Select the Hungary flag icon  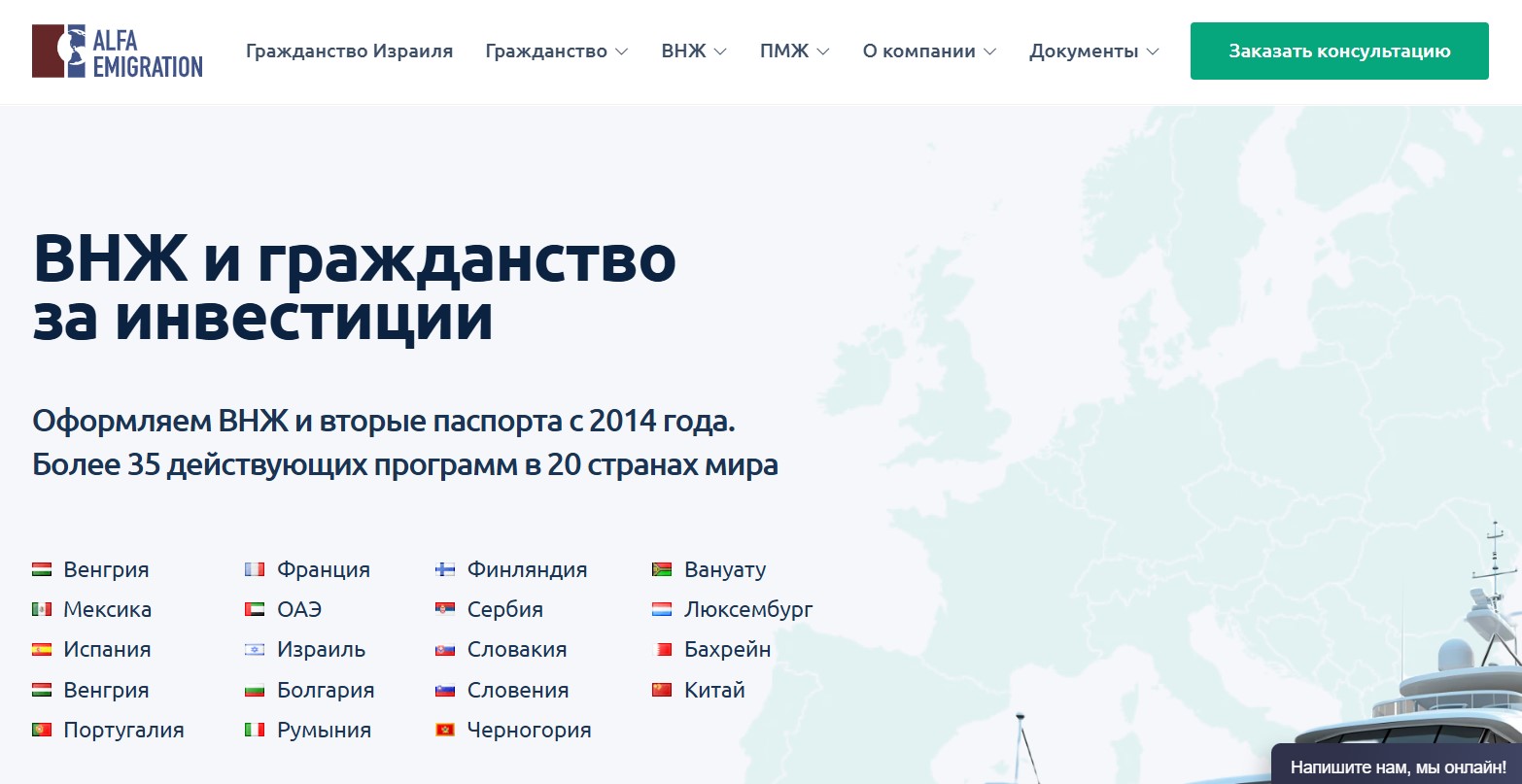[x=42, y=569]
